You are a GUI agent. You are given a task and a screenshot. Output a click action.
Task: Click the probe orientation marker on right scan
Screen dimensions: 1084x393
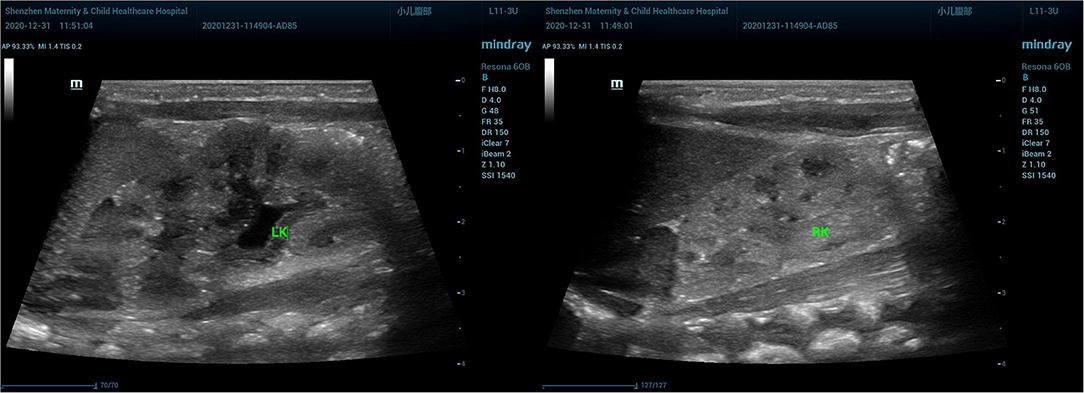pyautogui.click(x=617, y=84)
